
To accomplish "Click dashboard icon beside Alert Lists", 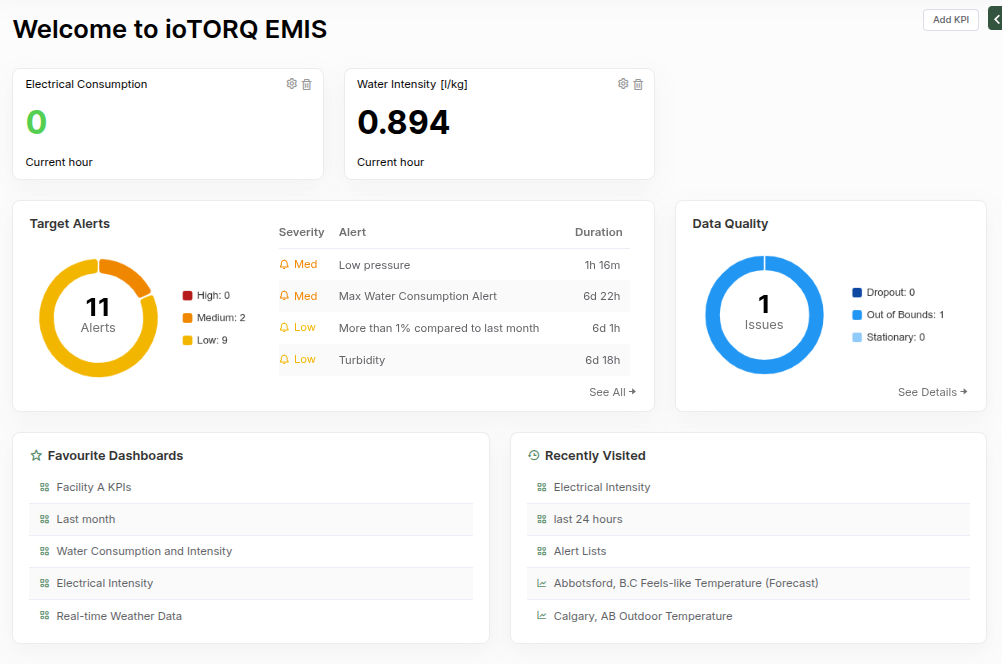I will [542, 551].
